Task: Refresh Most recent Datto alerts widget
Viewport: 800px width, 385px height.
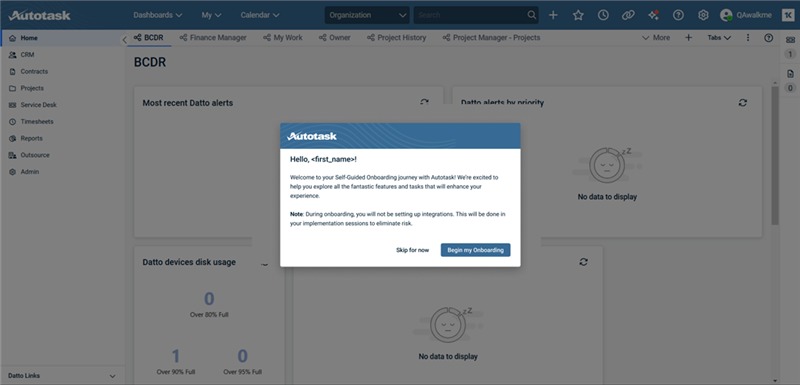Action: click(x=424, y=102)
